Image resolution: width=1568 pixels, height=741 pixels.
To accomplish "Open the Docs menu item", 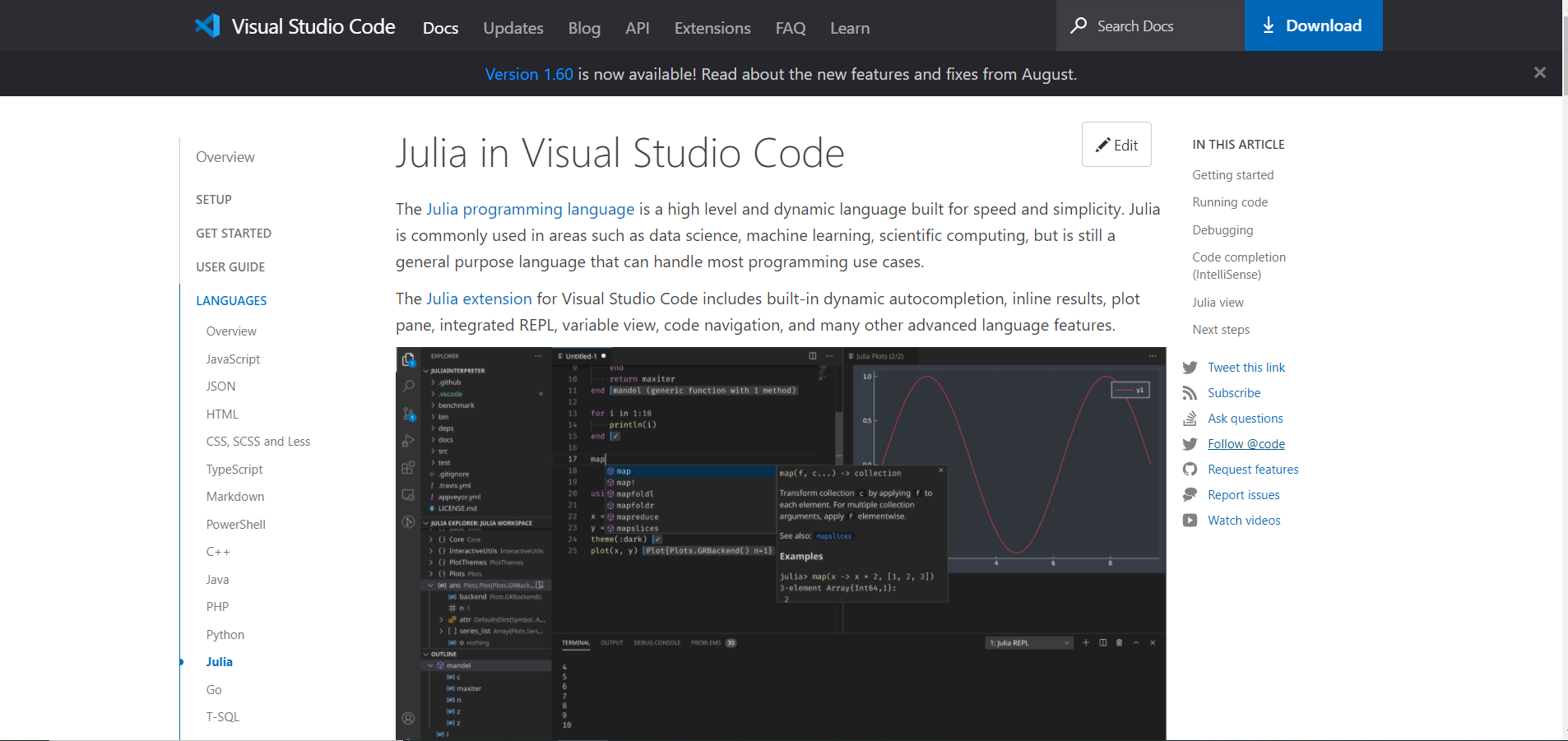I will 440,28.
